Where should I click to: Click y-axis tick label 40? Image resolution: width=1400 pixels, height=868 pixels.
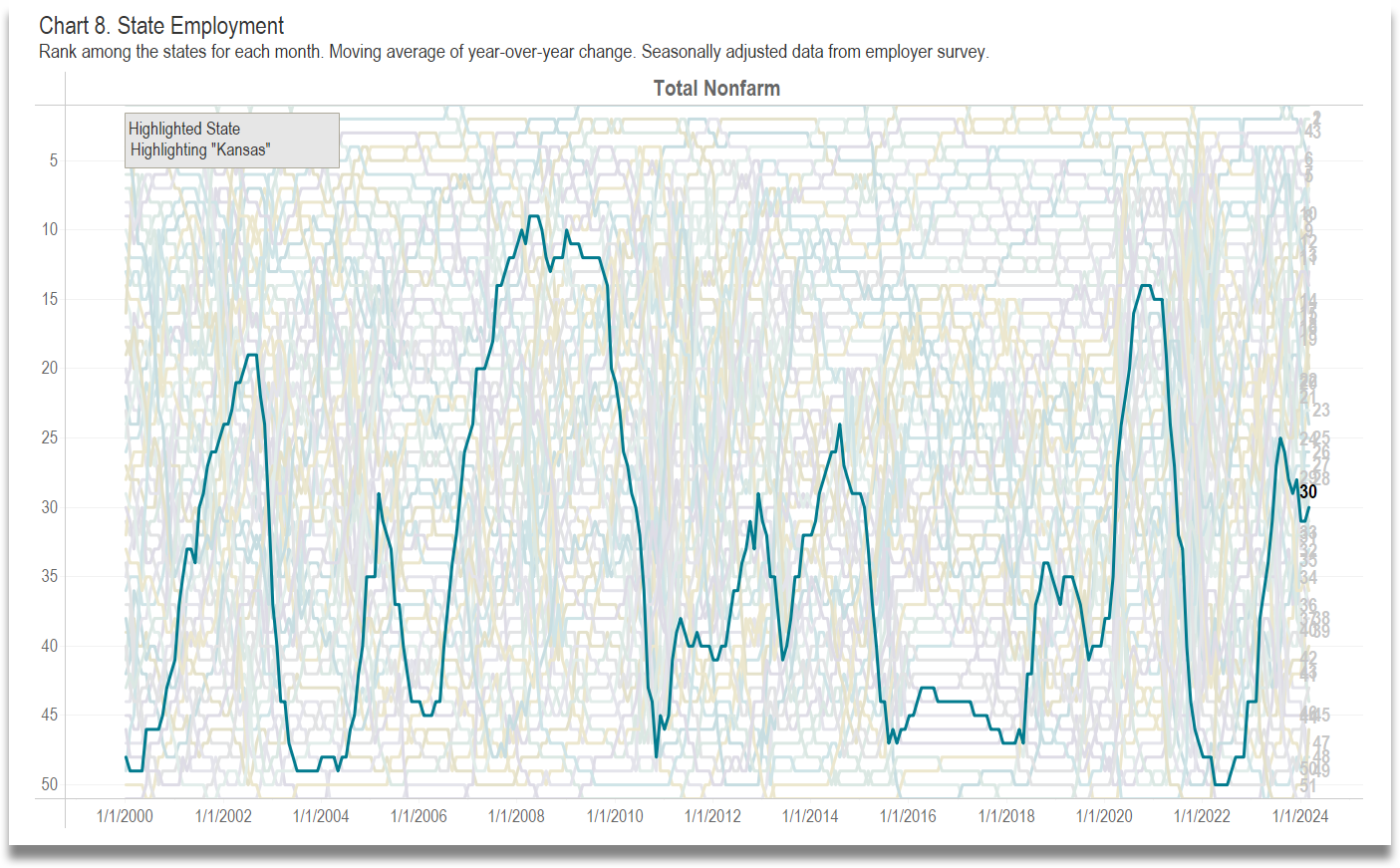click(x=50, y=646)
